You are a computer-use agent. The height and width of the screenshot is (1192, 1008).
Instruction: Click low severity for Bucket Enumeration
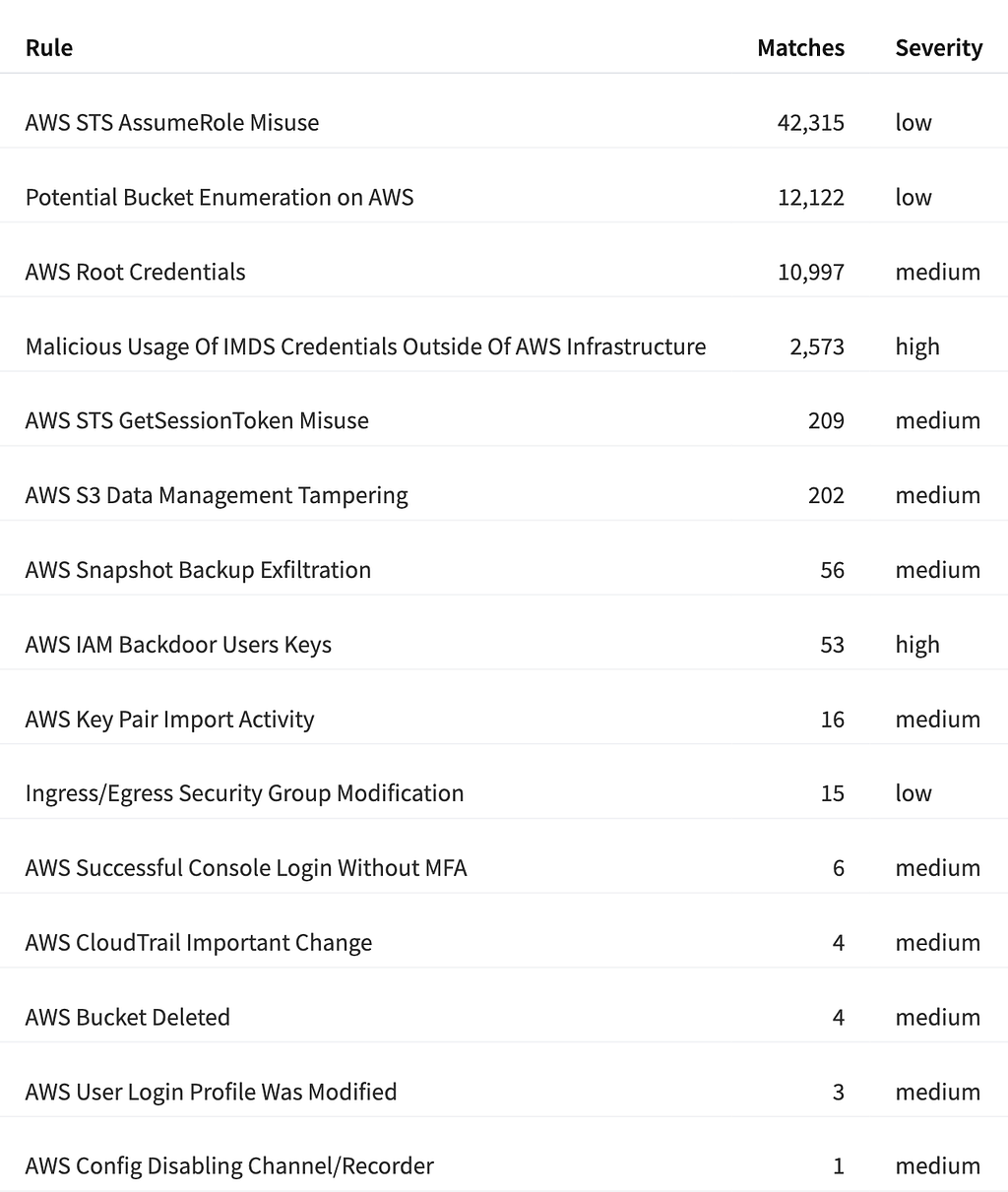913,198
